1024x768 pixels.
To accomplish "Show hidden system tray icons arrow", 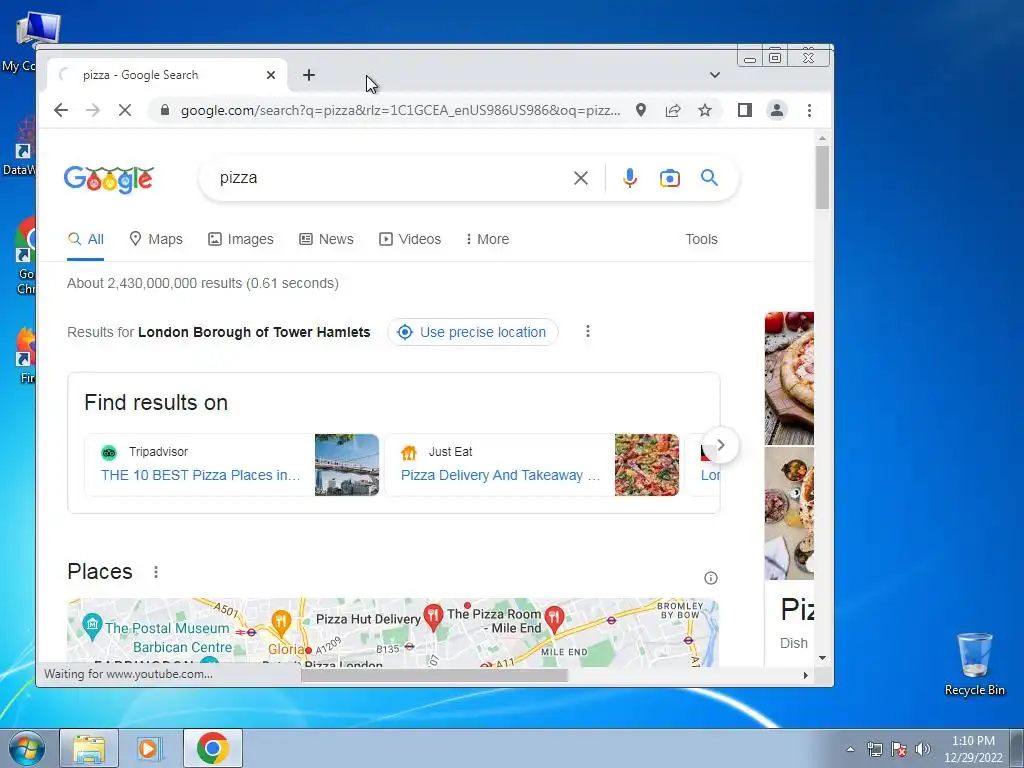I will (850, 749).
